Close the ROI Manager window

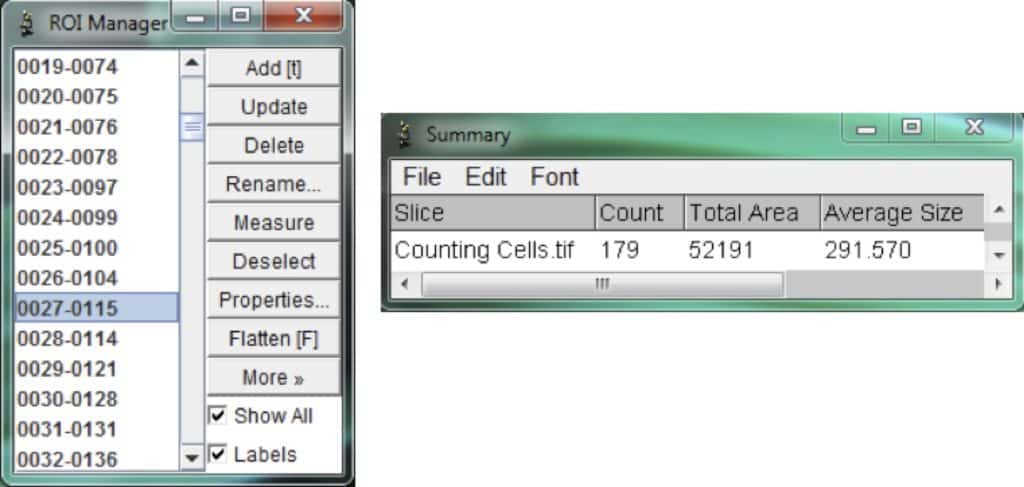[304, 16]
